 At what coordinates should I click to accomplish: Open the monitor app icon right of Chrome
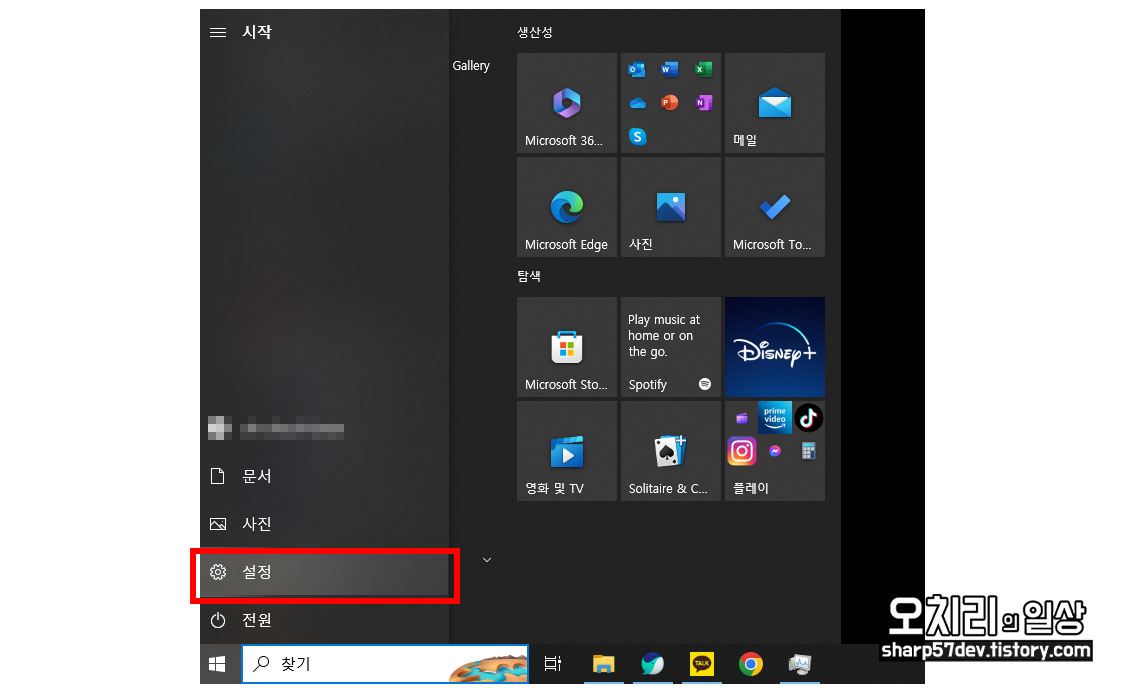(800, 664)
